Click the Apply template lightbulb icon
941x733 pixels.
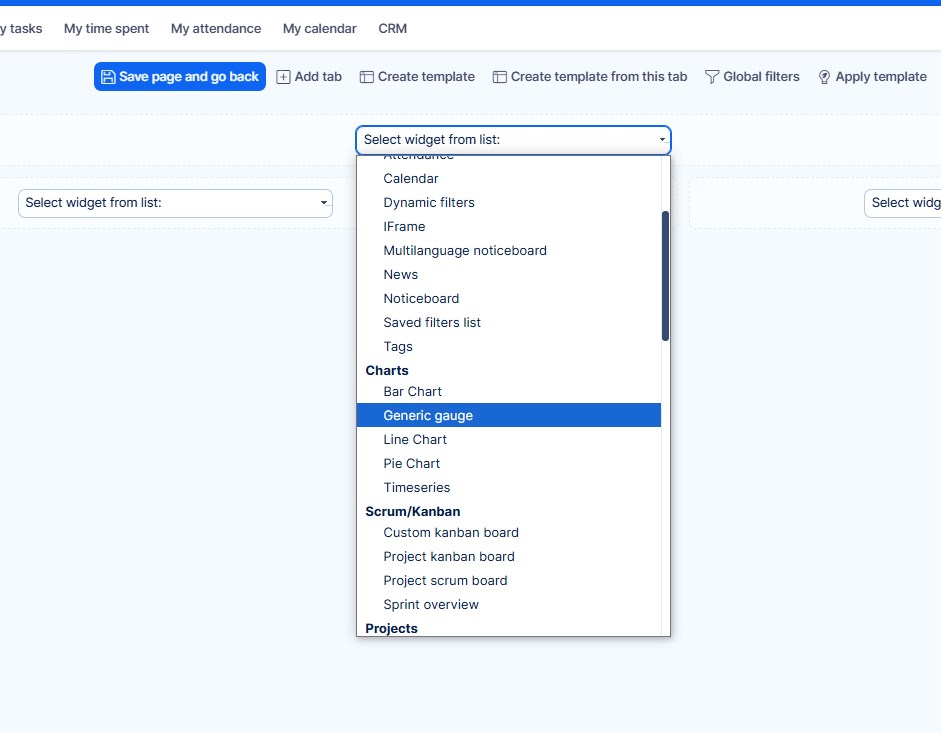[x=825, y=77]
